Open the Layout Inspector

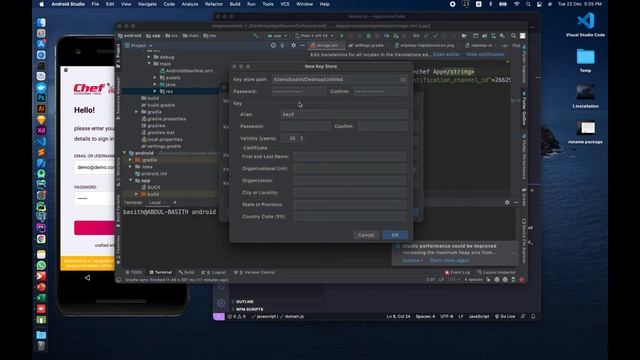496,272
